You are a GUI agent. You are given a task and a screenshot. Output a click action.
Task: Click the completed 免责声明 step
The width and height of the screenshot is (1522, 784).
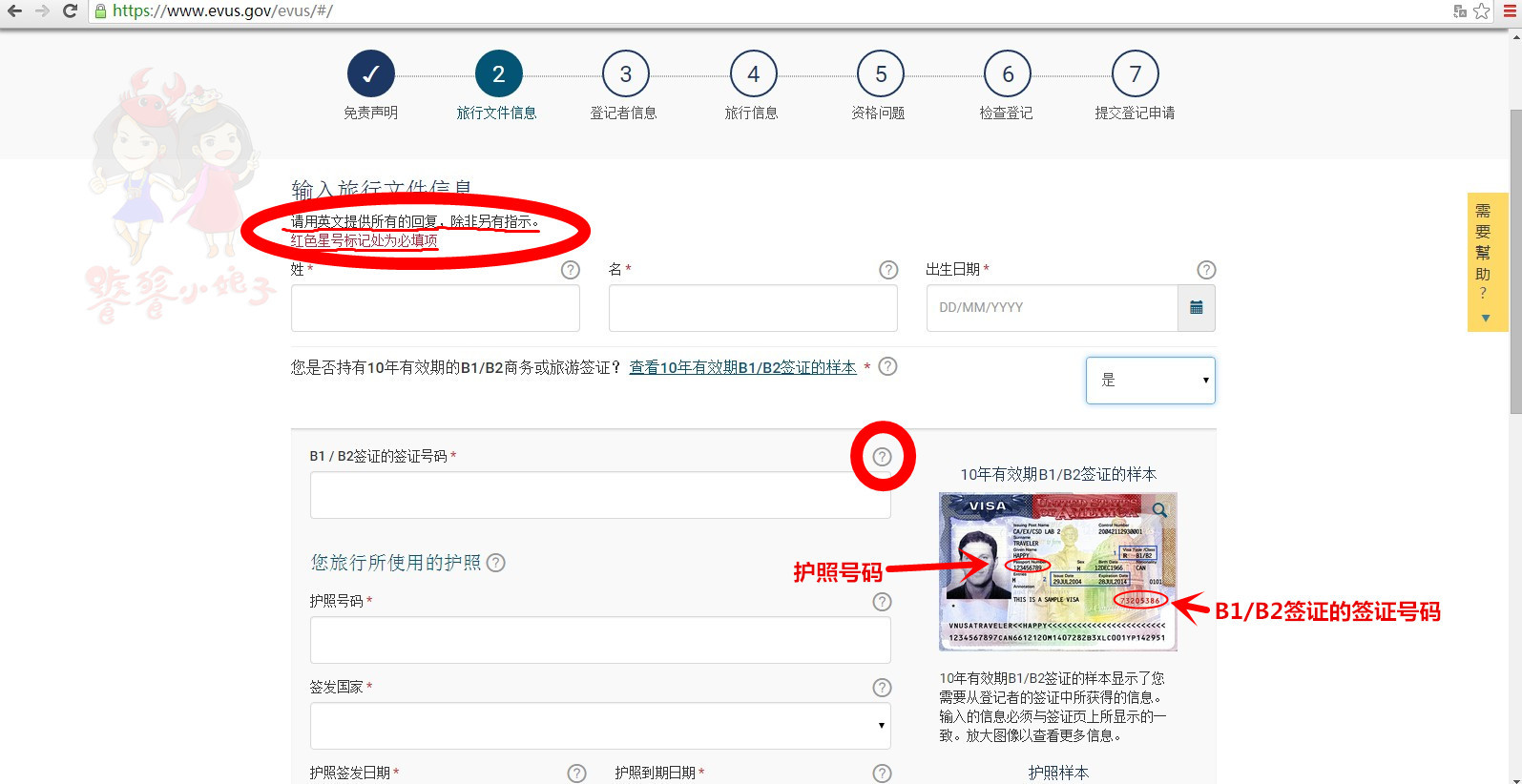tap(371, 74)
